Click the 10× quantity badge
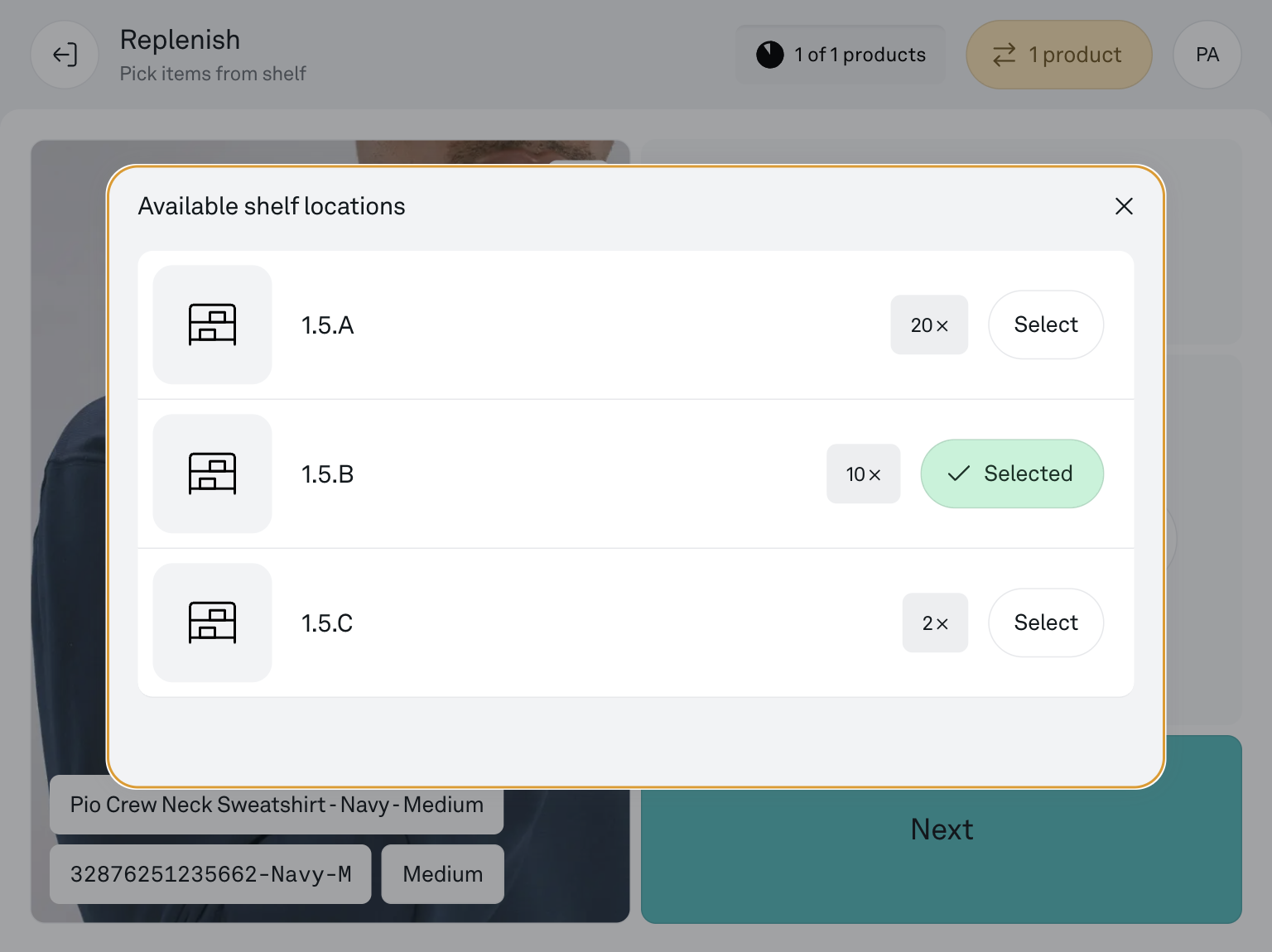1272x952 pixels. coord(863,474)
